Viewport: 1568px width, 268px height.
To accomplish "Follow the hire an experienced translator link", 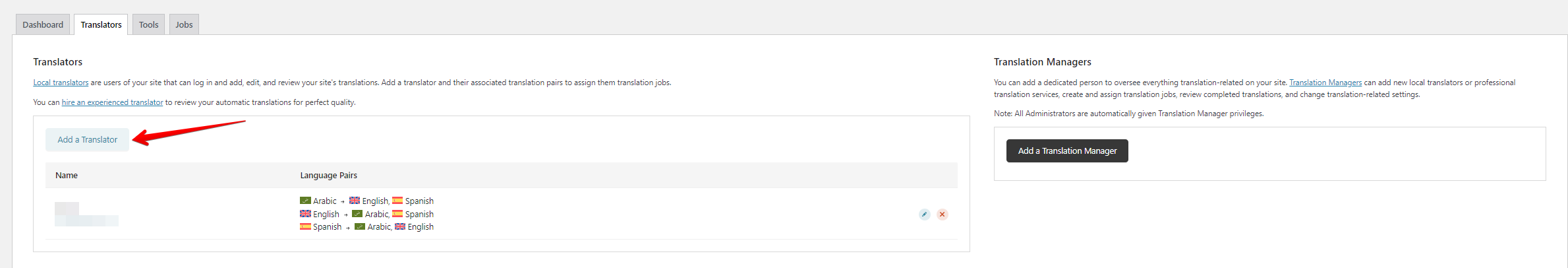I will point(112,102).
